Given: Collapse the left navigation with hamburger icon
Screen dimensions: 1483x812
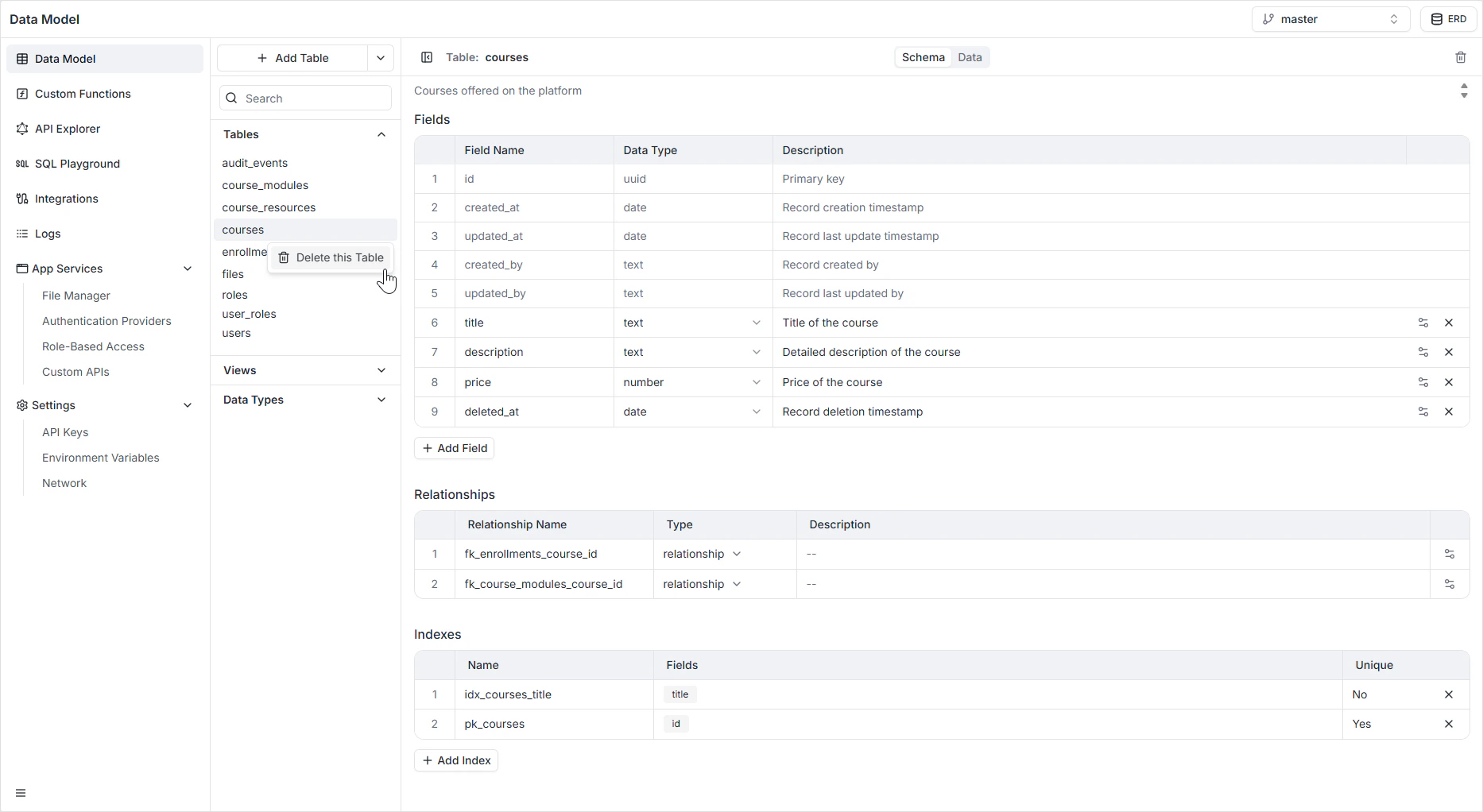Looking at the screenshot, I should pos(21,793).
